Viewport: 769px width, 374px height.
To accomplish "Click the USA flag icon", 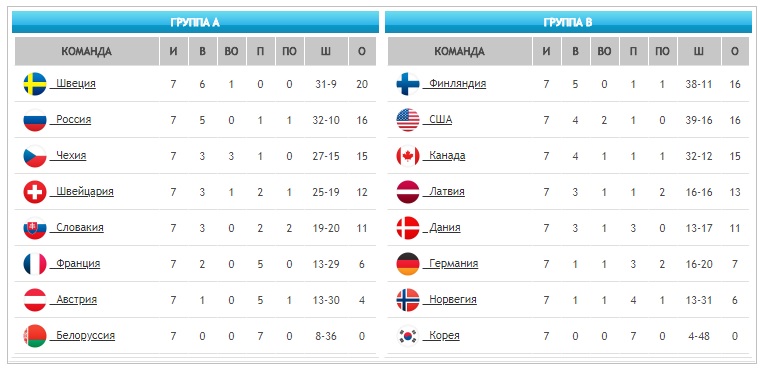I will 408,120.
